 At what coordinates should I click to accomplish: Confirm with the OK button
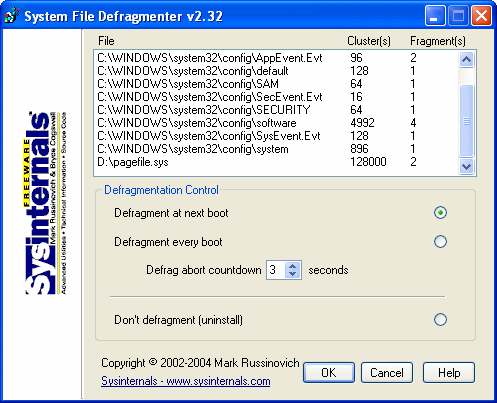pos(329,372)
